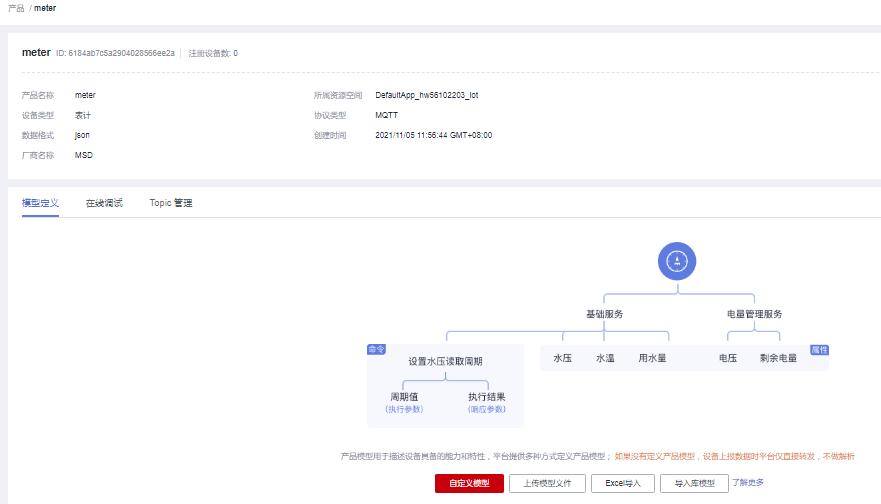This screenshot has height=504, width=881.
Task: Select the 水压 property
Action: (x=562, y=358)
